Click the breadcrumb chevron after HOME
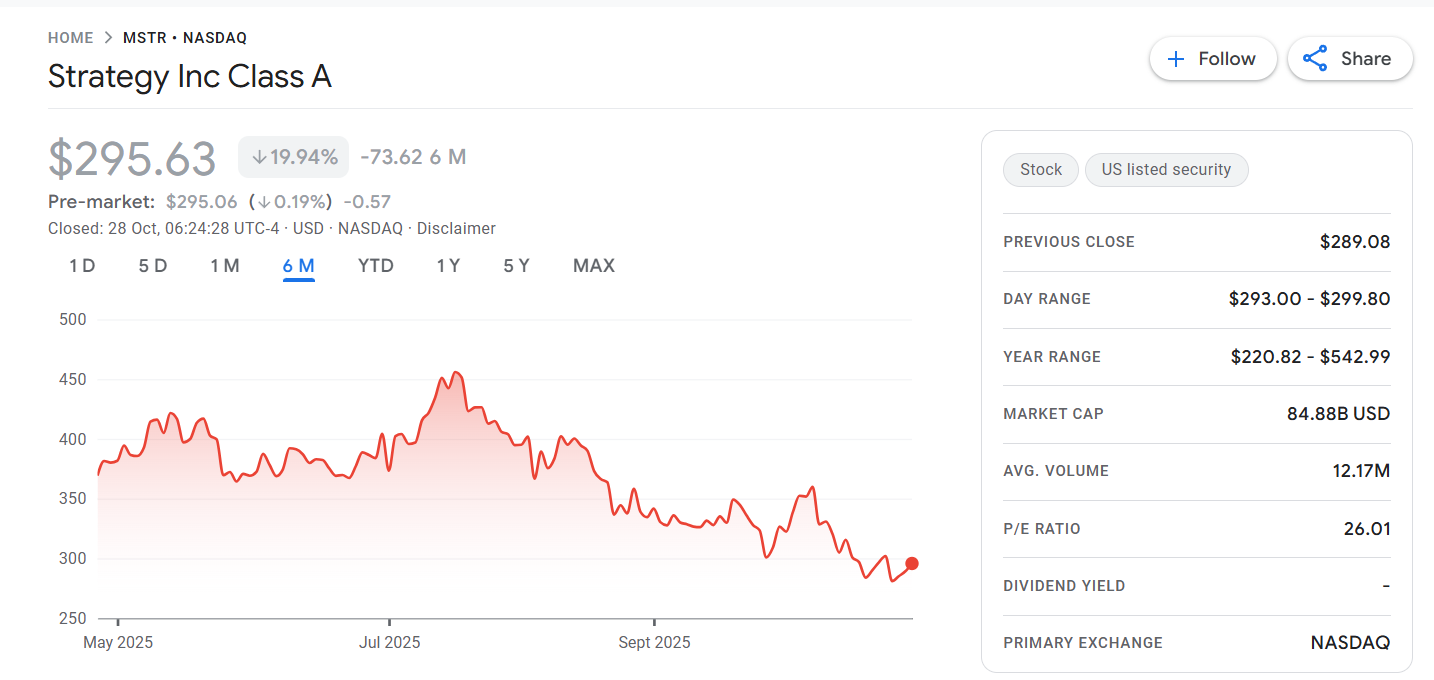The height and width of the screenshot is (680, 1434). 108,38
